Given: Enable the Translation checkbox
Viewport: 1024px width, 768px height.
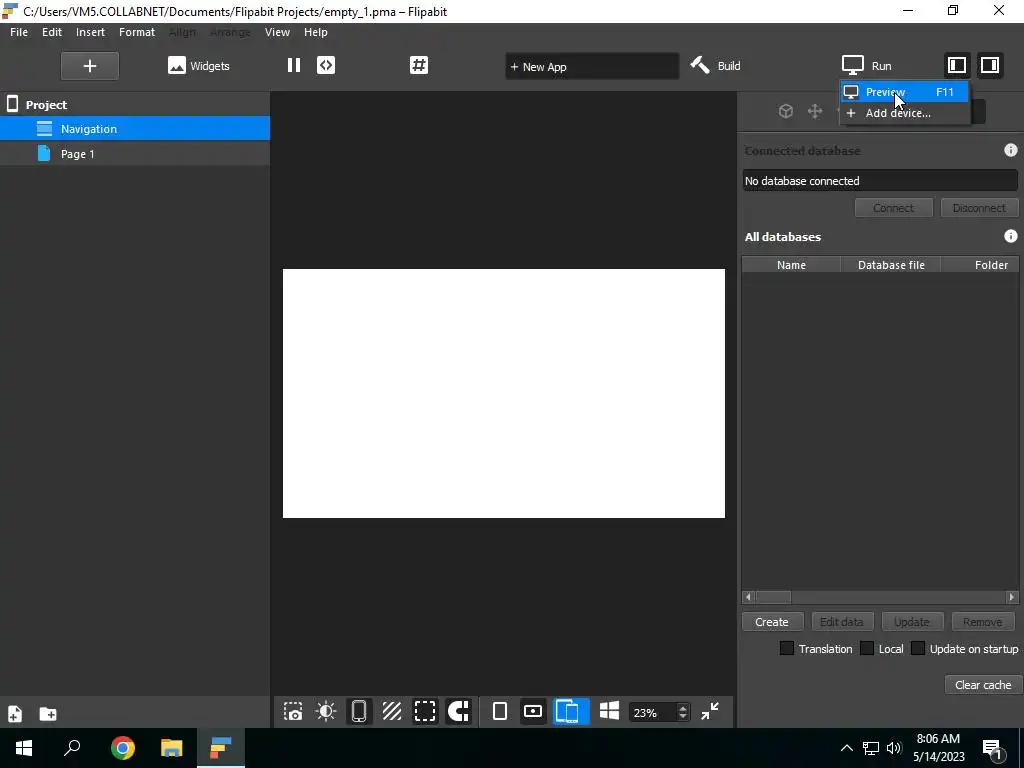Looking at the screenshot, I should pos(787,648).
